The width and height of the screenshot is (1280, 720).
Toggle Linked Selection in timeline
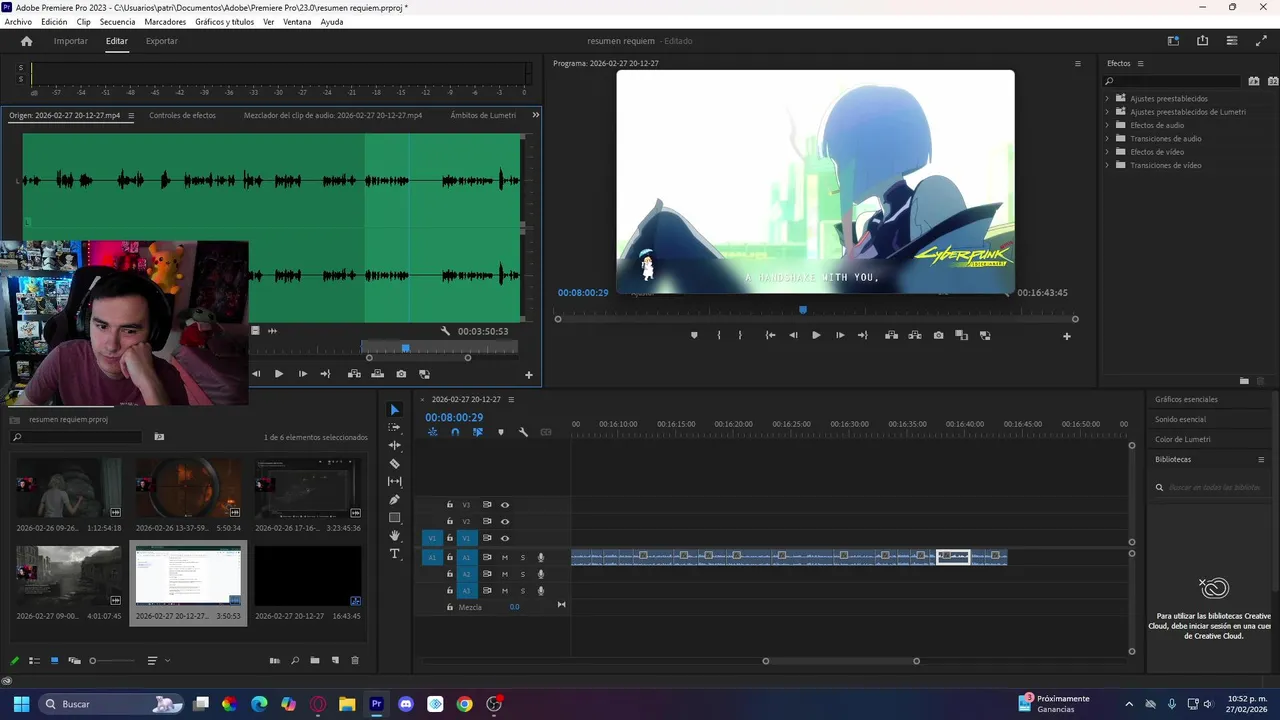pyautogui.click(x=478, y=432)
